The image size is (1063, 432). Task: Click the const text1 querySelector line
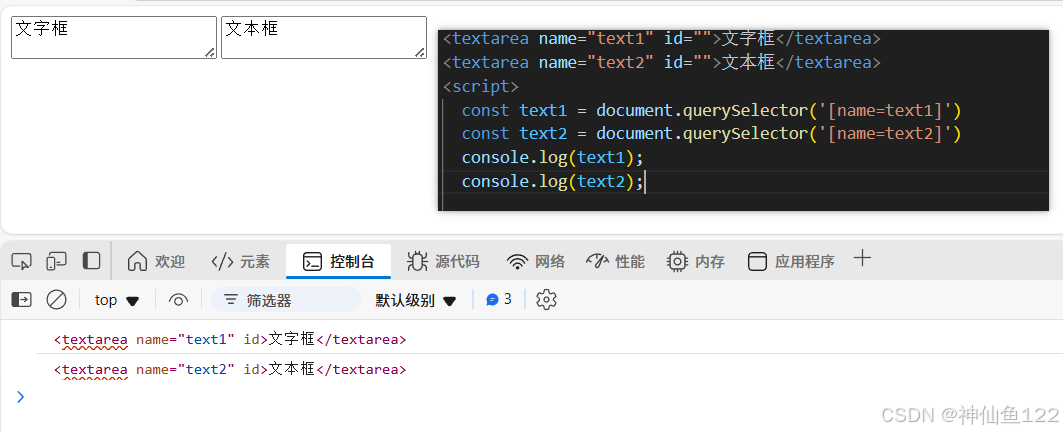[x=711, y=110]
